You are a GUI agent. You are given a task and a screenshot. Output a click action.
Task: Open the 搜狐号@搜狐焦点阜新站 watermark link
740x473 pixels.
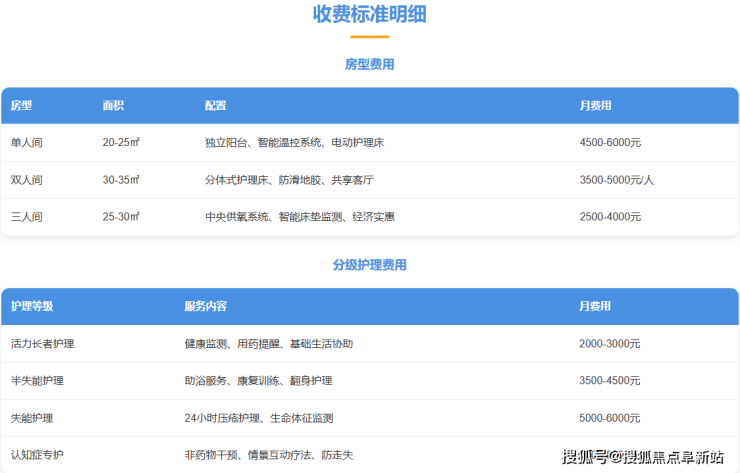[x=642, y=457]
